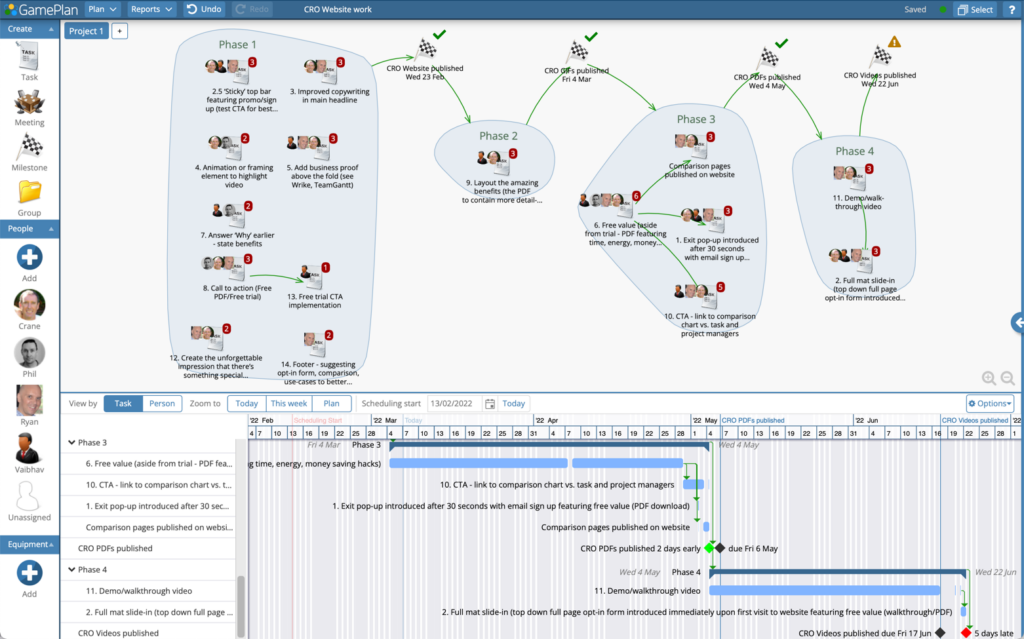Click the zoom in magnifier icon

tap(989, 378)
